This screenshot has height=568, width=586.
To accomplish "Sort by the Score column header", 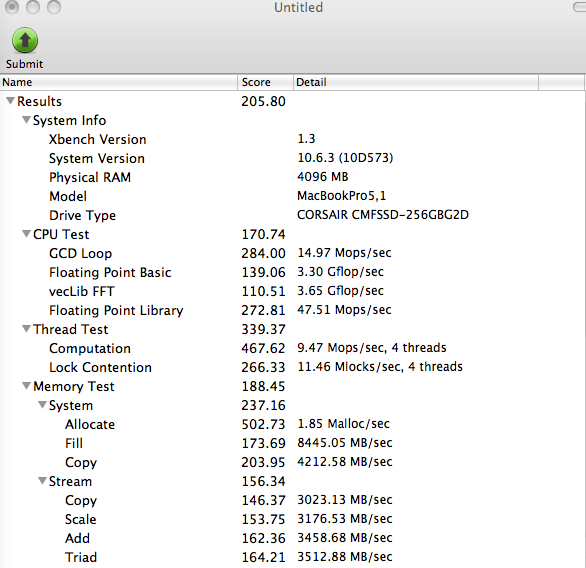I will coord(265,82).
